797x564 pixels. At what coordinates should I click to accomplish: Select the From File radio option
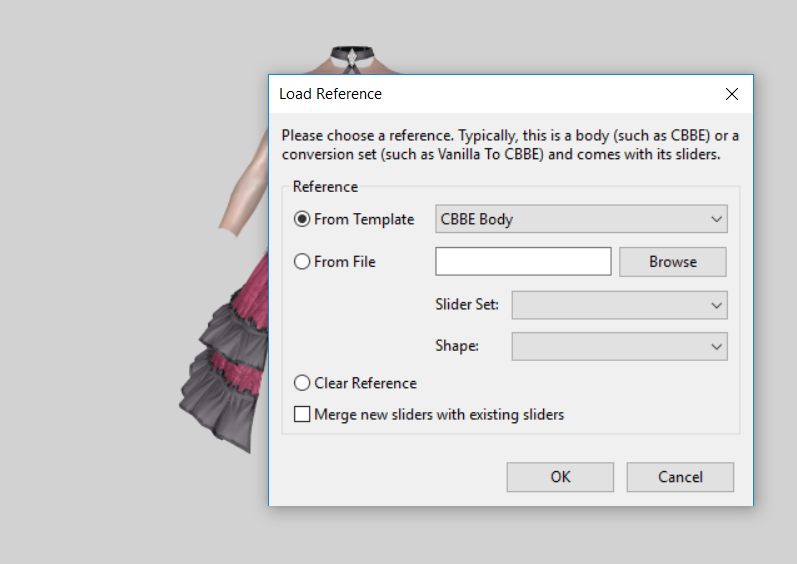click(302, 261)
